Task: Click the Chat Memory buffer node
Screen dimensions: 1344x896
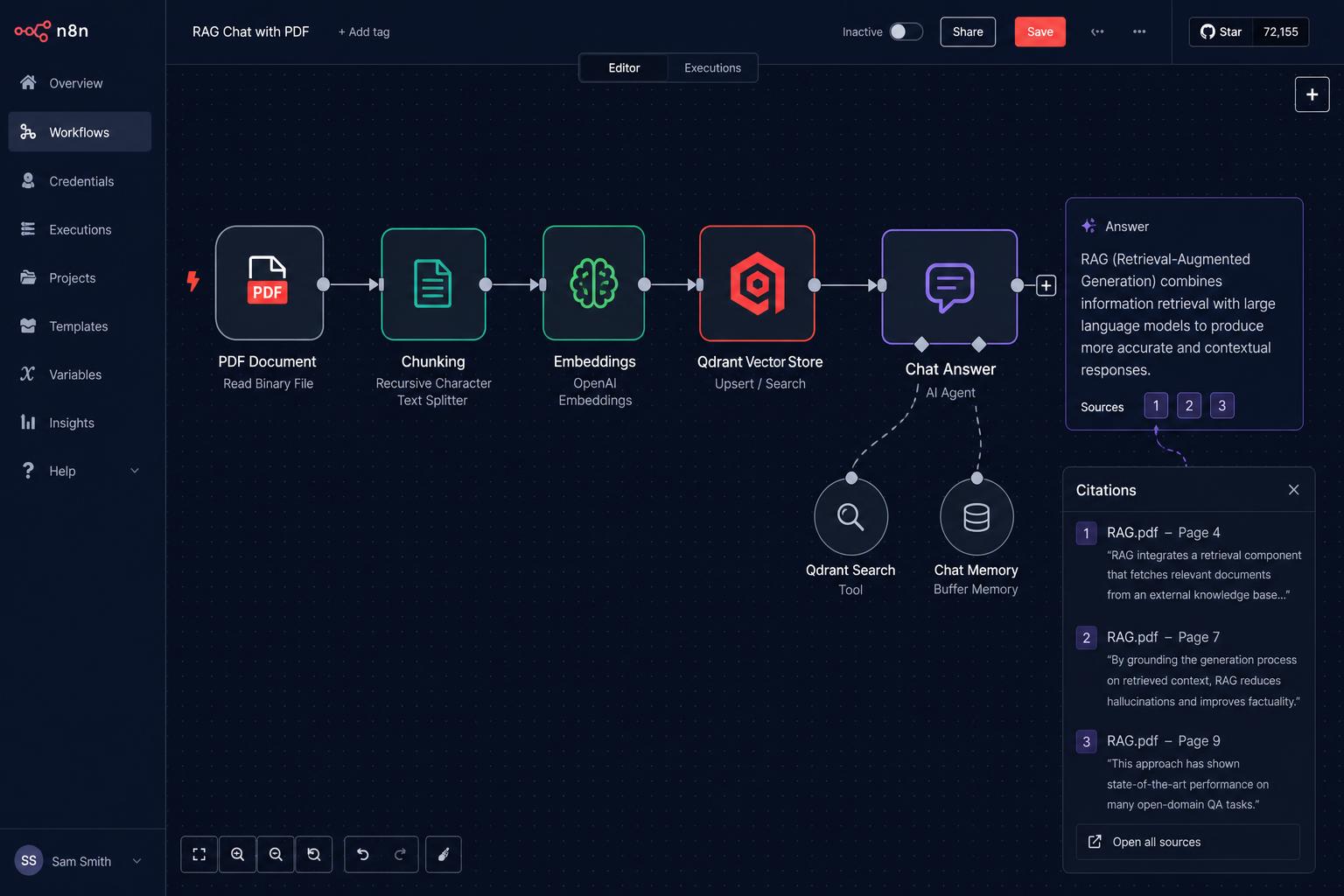Action: (976, 517)
